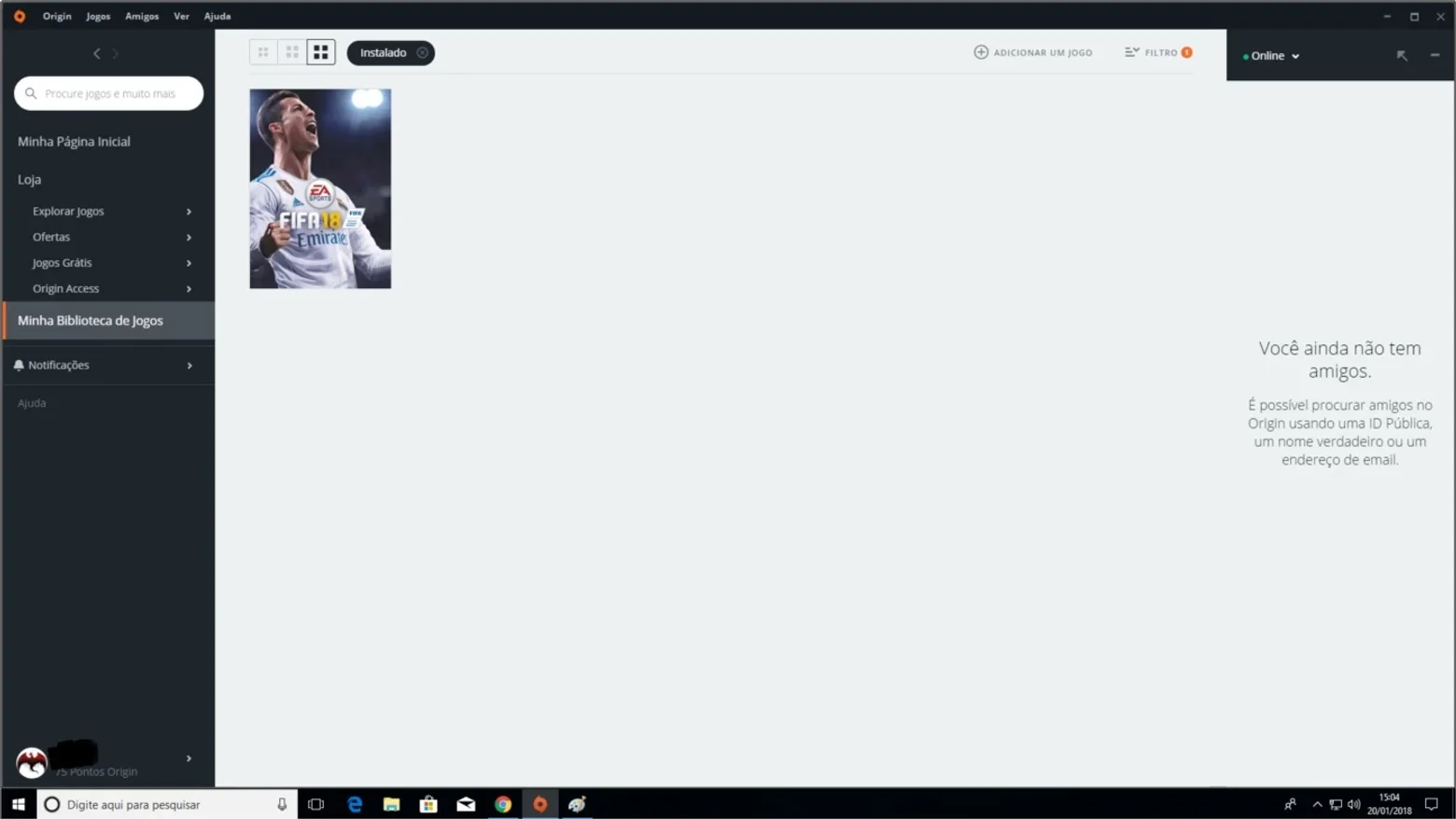Screen dimensions: 1456x819
Task: Click the search magnifier icon
Action: pyautogui.click(x=31, y=93)
